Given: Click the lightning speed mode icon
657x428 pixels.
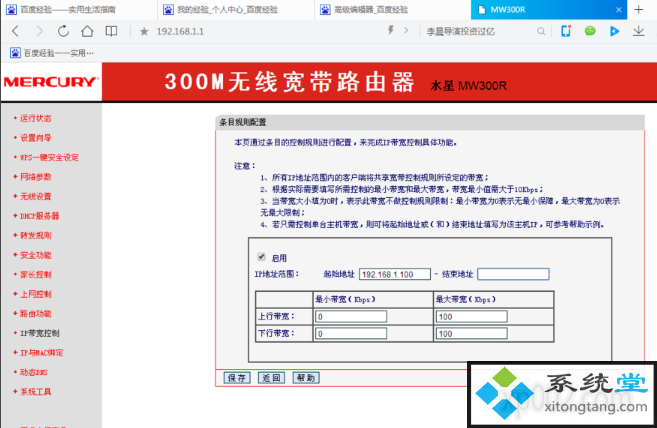Looking at the screenshot, I should pyautogui.click(x=391, y=30).
